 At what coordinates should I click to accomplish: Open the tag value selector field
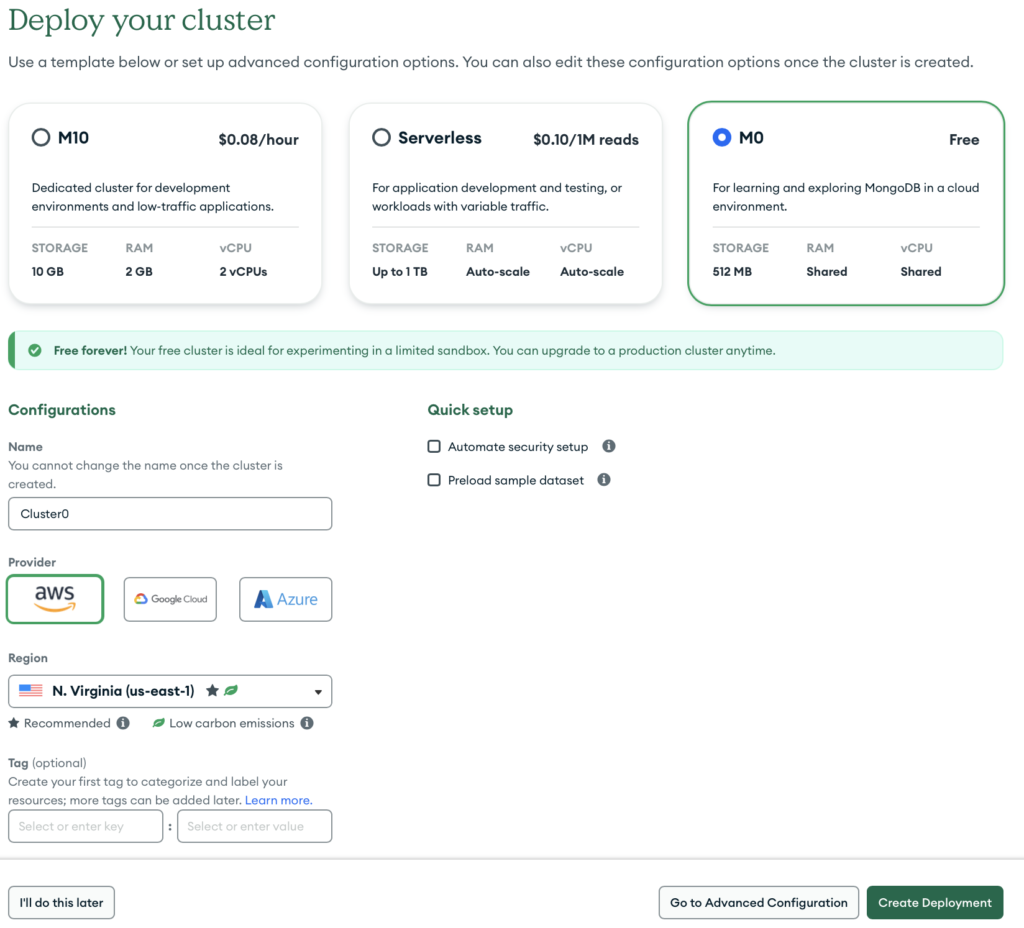pos(254,826)
